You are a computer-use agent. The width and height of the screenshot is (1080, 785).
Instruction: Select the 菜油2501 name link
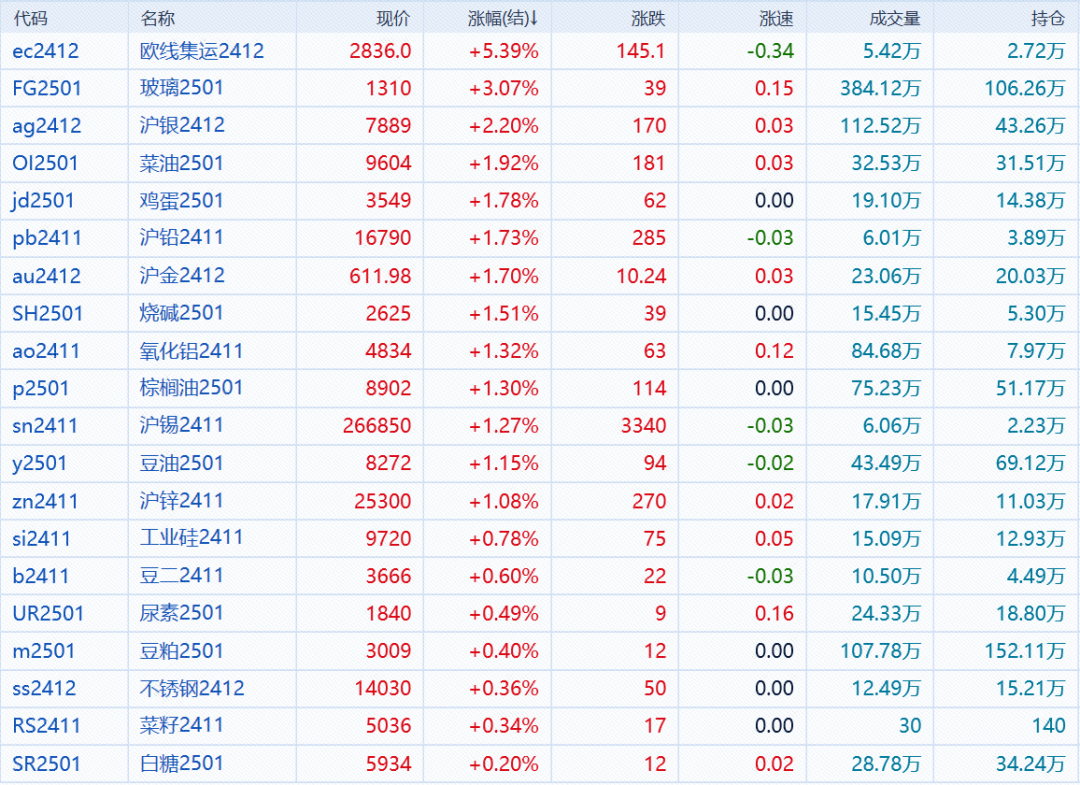click(x=182, y=163)
